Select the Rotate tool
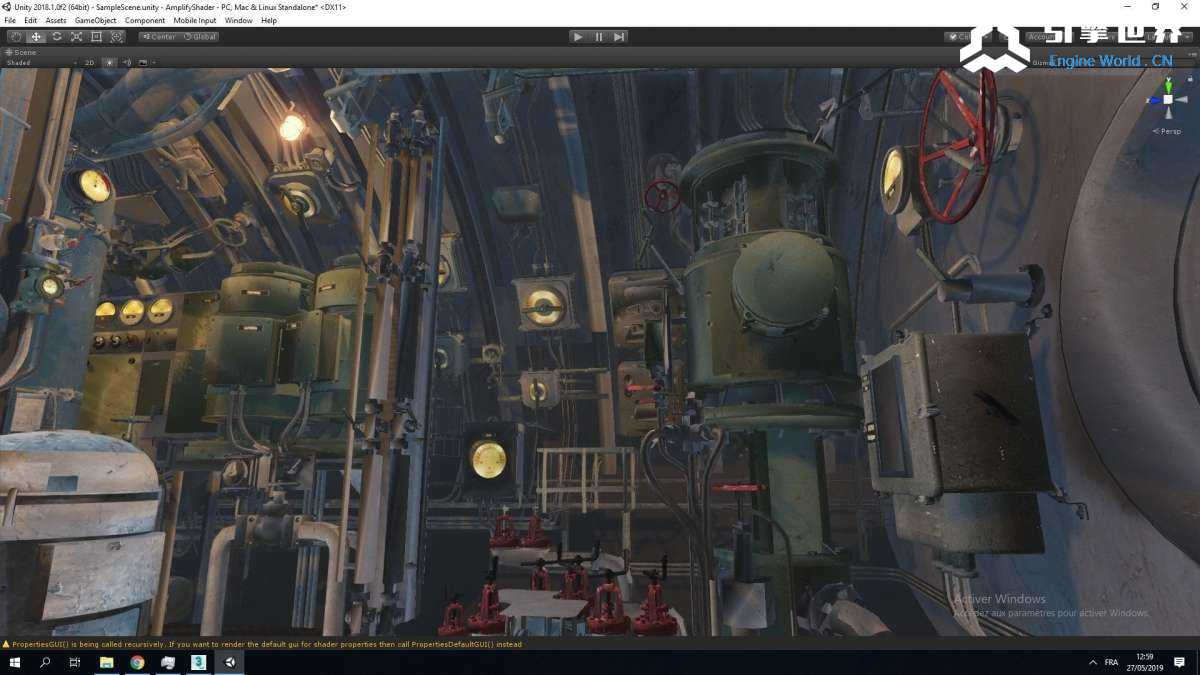The width and height of the screenshot is (1200, 675). (56, 36)
